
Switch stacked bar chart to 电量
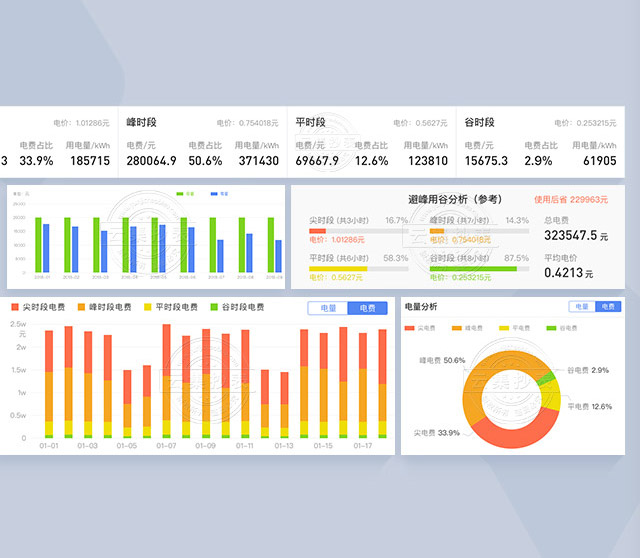tap(328, 308)
